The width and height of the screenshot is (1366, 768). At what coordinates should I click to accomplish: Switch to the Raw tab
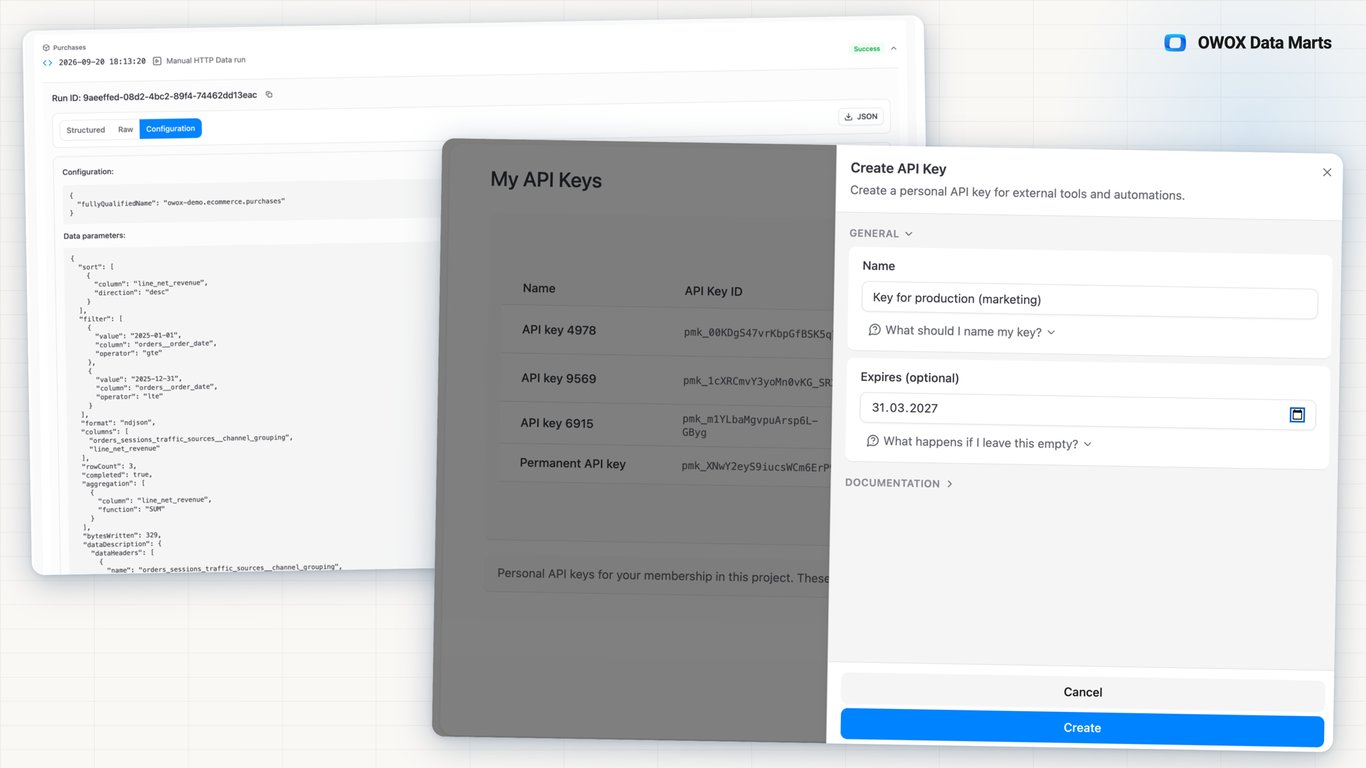pos(125,130)
